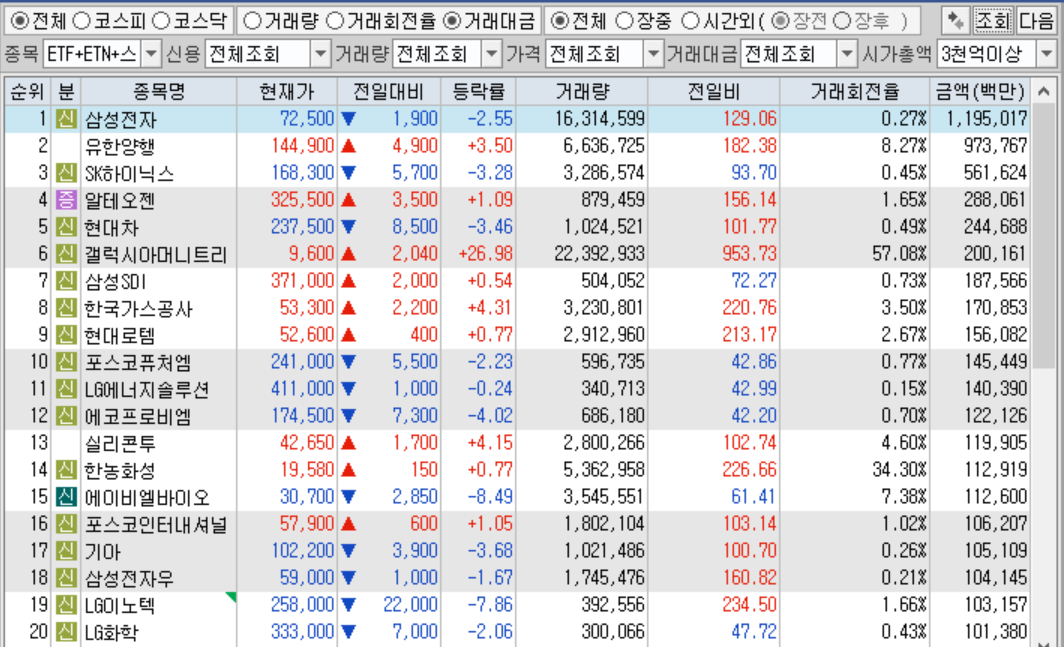
Task: Open the 거래량 전체조회 dropdown
Action: pyautogui.click(x=491, y=54)
